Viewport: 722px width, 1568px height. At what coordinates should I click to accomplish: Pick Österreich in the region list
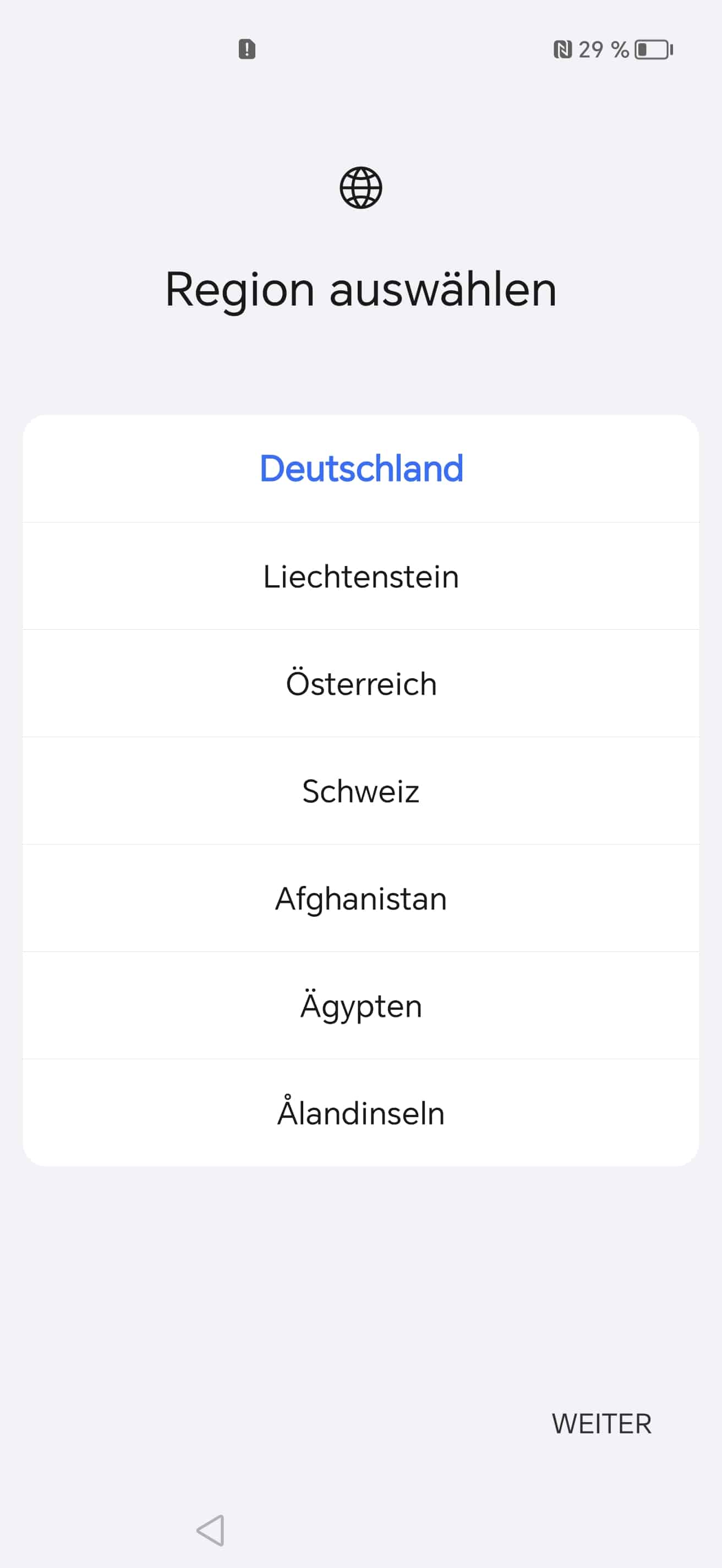tap(360, 684)
